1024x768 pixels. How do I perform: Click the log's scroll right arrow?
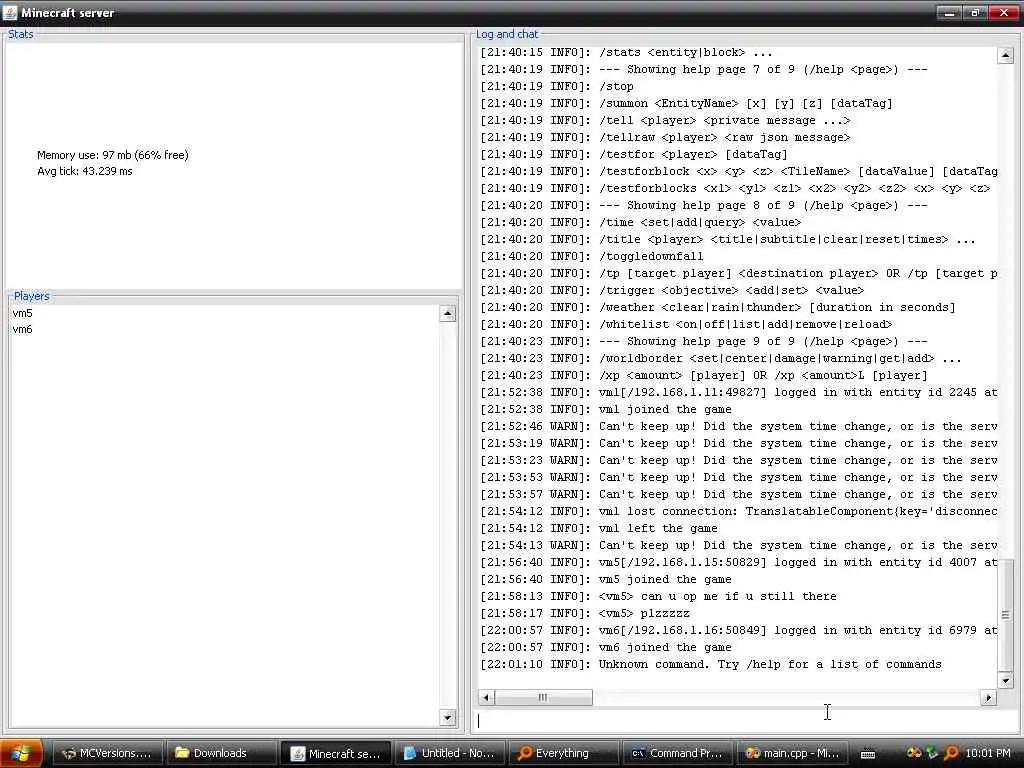pos(989,697)
